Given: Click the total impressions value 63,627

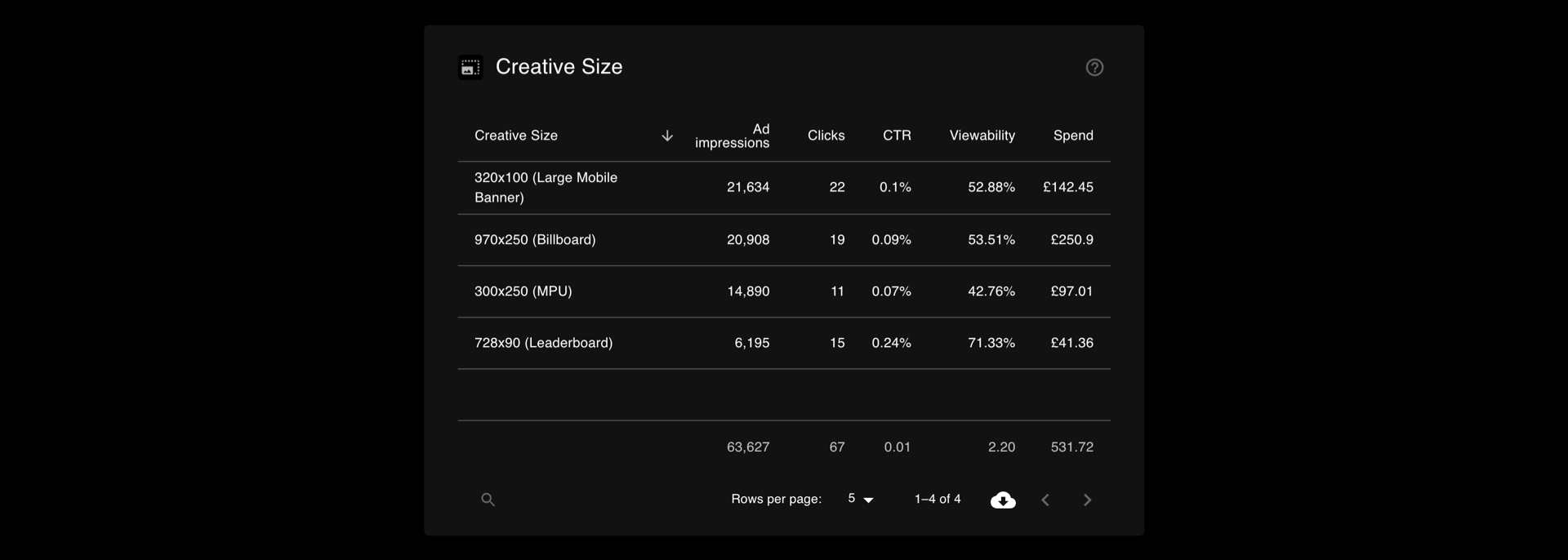Looking at the screenshot, I should tap(748, 447).
